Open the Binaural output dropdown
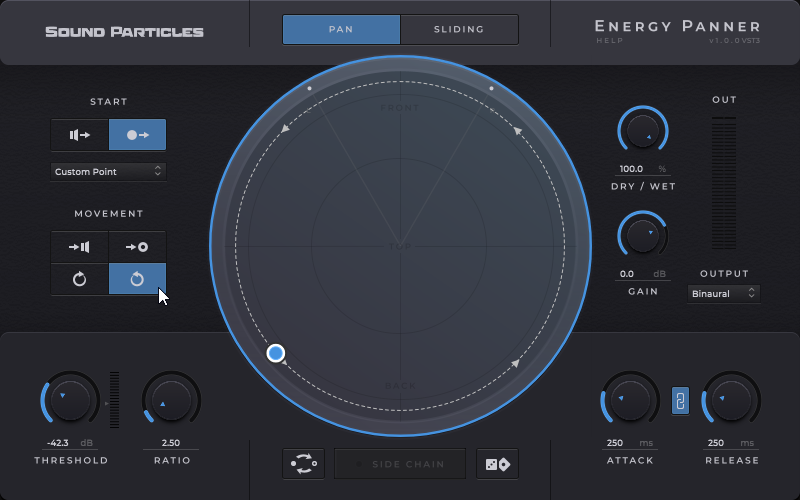Screen dimensions: 800x500 [724, 293]
